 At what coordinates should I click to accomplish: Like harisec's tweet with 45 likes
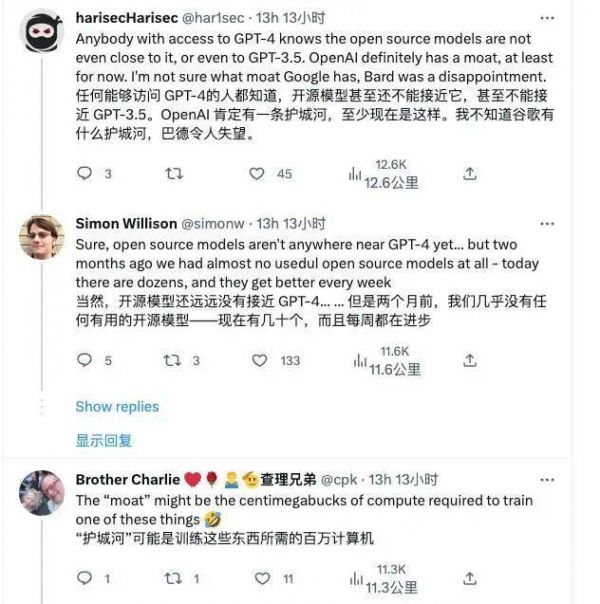[x=258, y=174]
